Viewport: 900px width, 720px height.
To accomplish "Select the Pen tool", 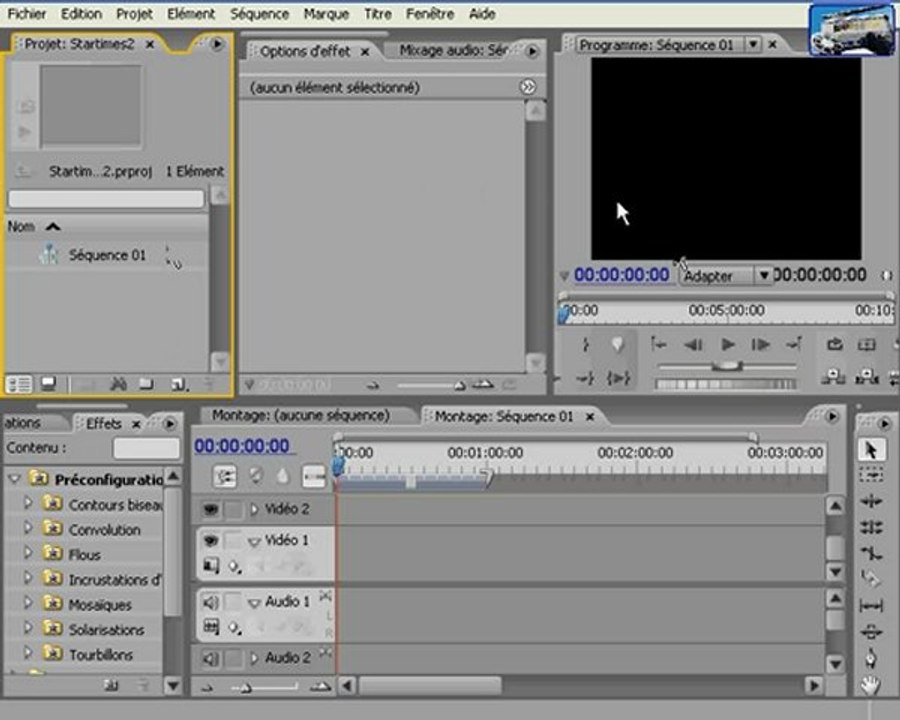I will tap(871, 658).
